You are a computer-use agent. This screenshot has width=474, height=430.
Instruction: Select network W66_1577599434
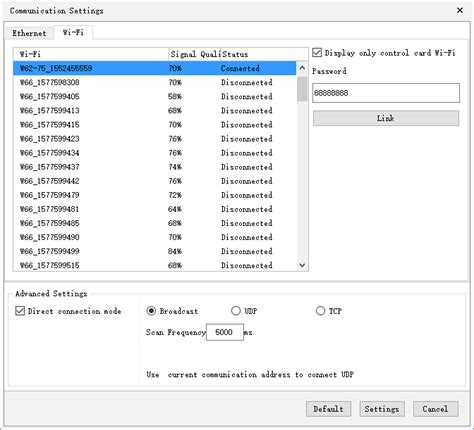click(155, 153)
